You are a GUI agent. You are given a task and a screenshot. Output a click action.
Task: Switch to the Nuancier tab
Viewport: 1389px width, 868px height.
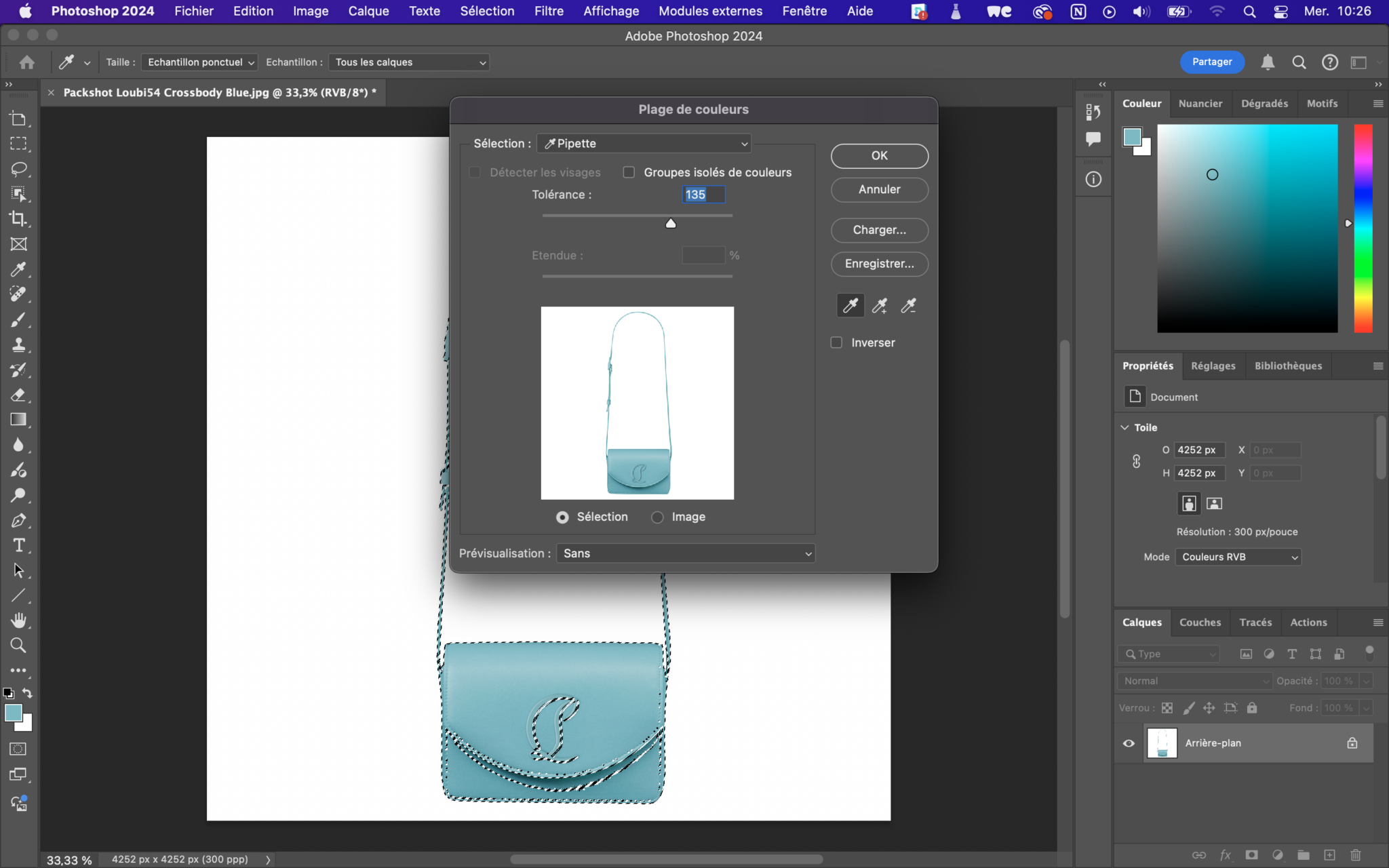[x=1200, y=104]
